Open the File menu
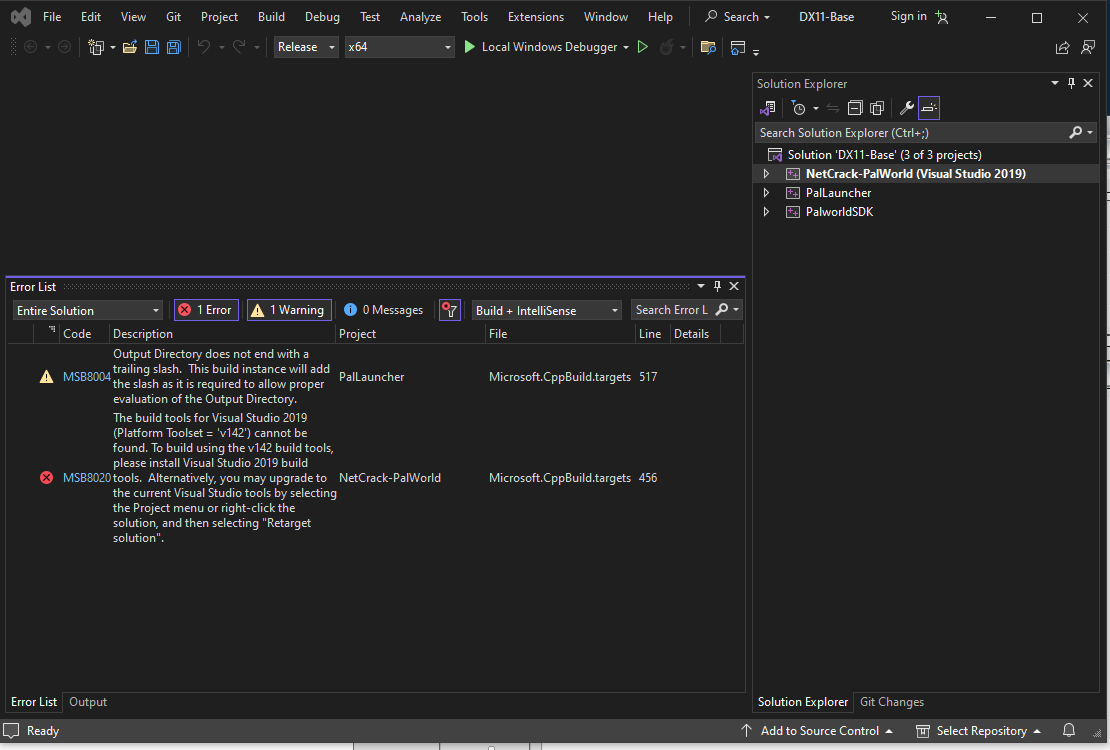 click(52, 16)
